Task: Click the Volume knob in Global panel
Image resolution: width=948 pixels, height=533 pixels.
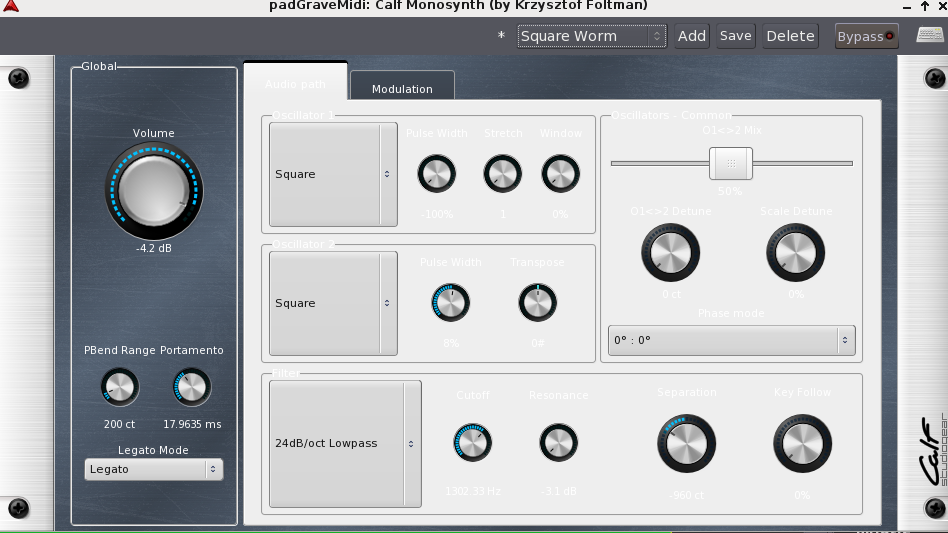Action: 153,190
